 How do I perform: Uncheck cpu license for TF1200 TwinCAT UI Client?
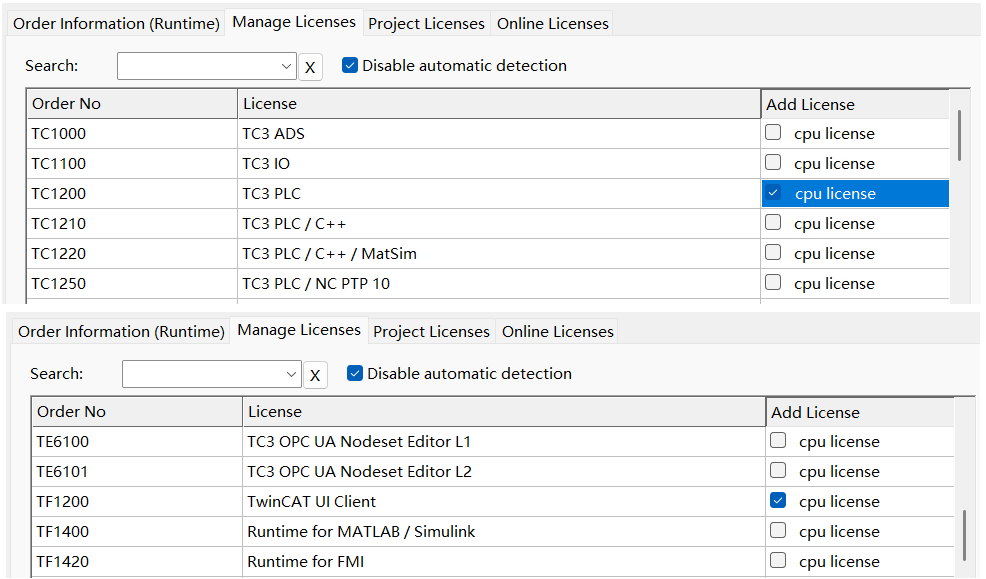(x=778, y=500)
